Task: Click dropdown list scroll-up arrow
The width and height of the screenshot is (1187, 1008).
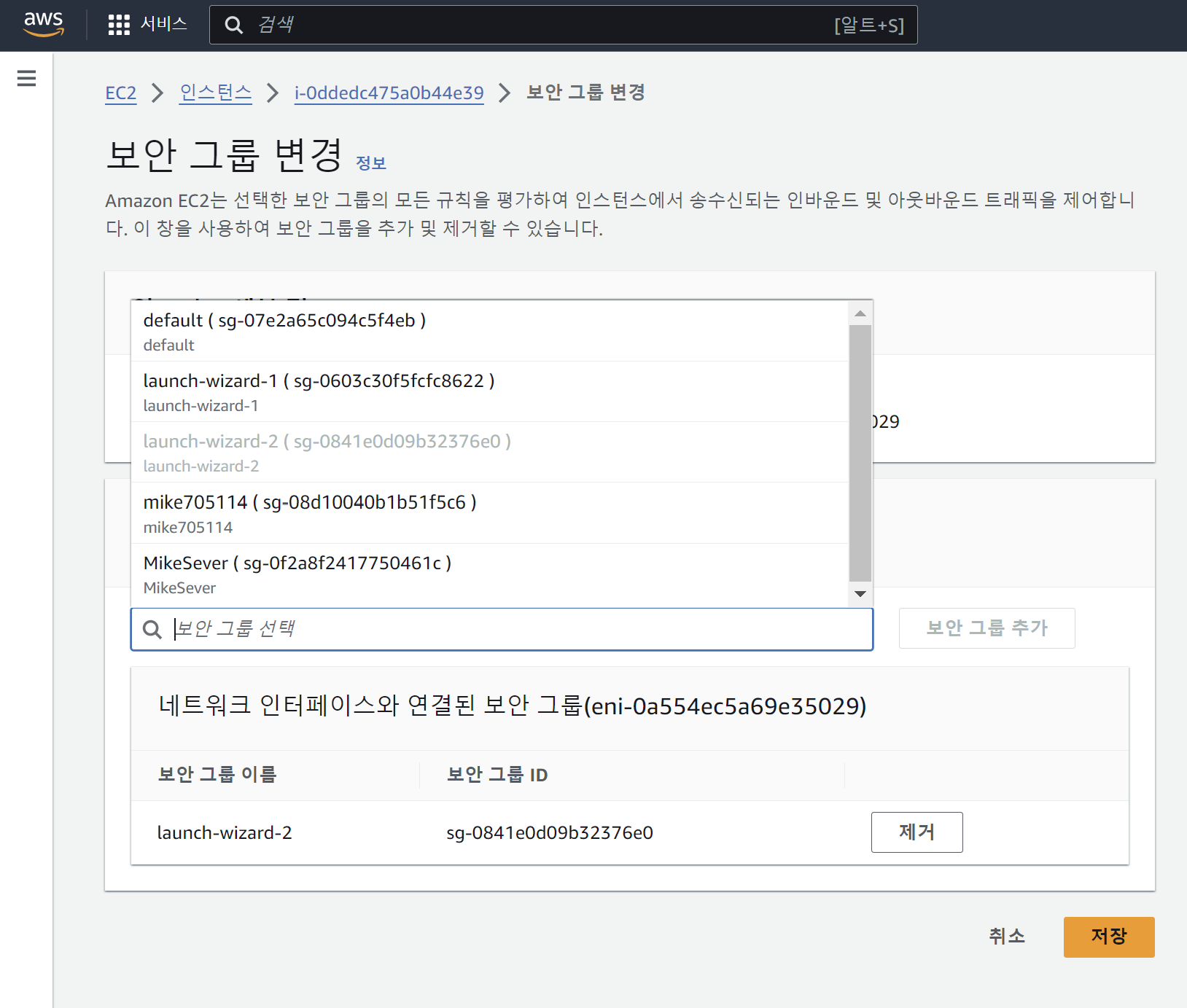Action: tap(860, 313)
